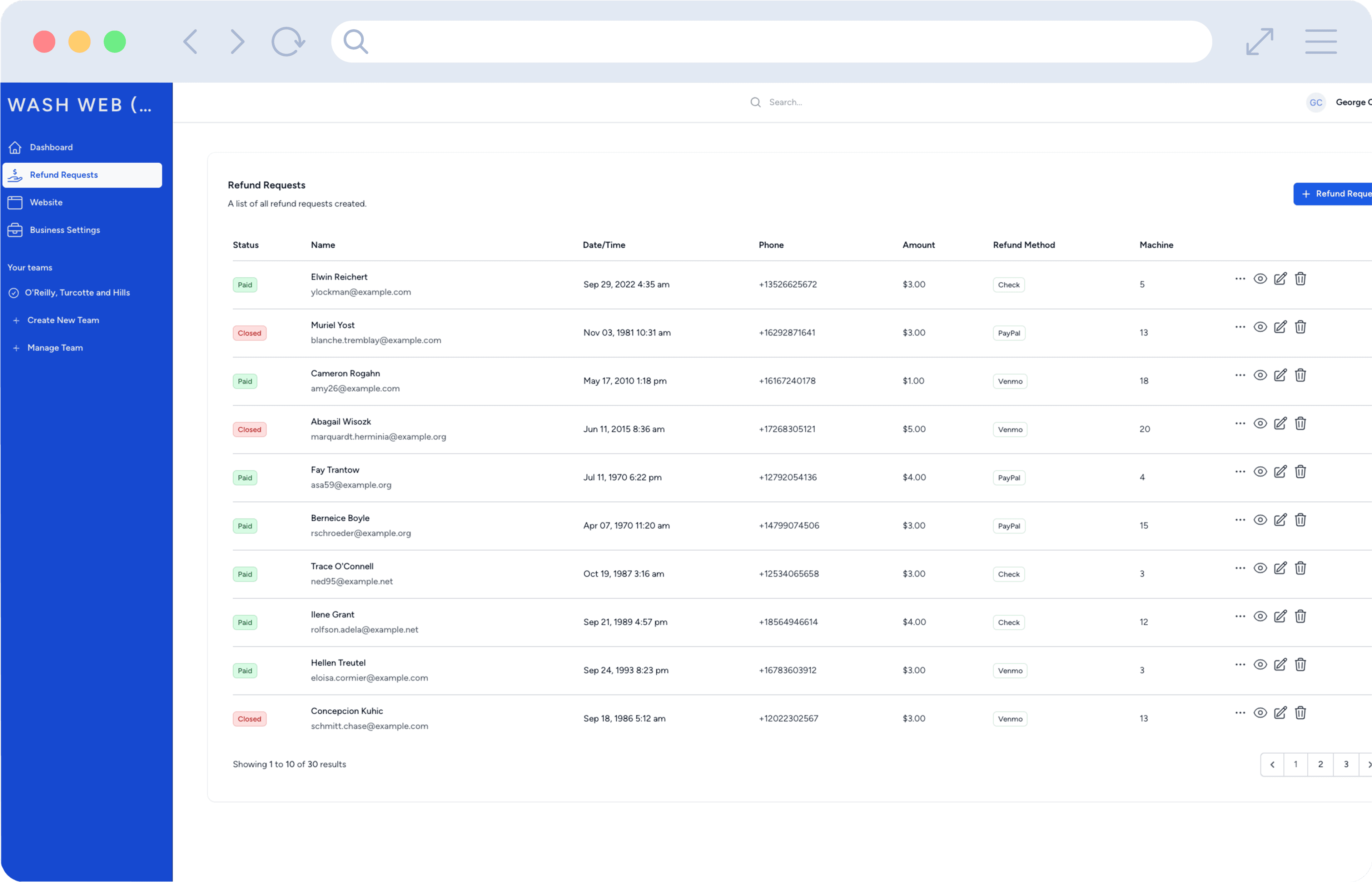
Task: Delete Hellen Treutel's refund request
Action: click(x=1301, y=664)
